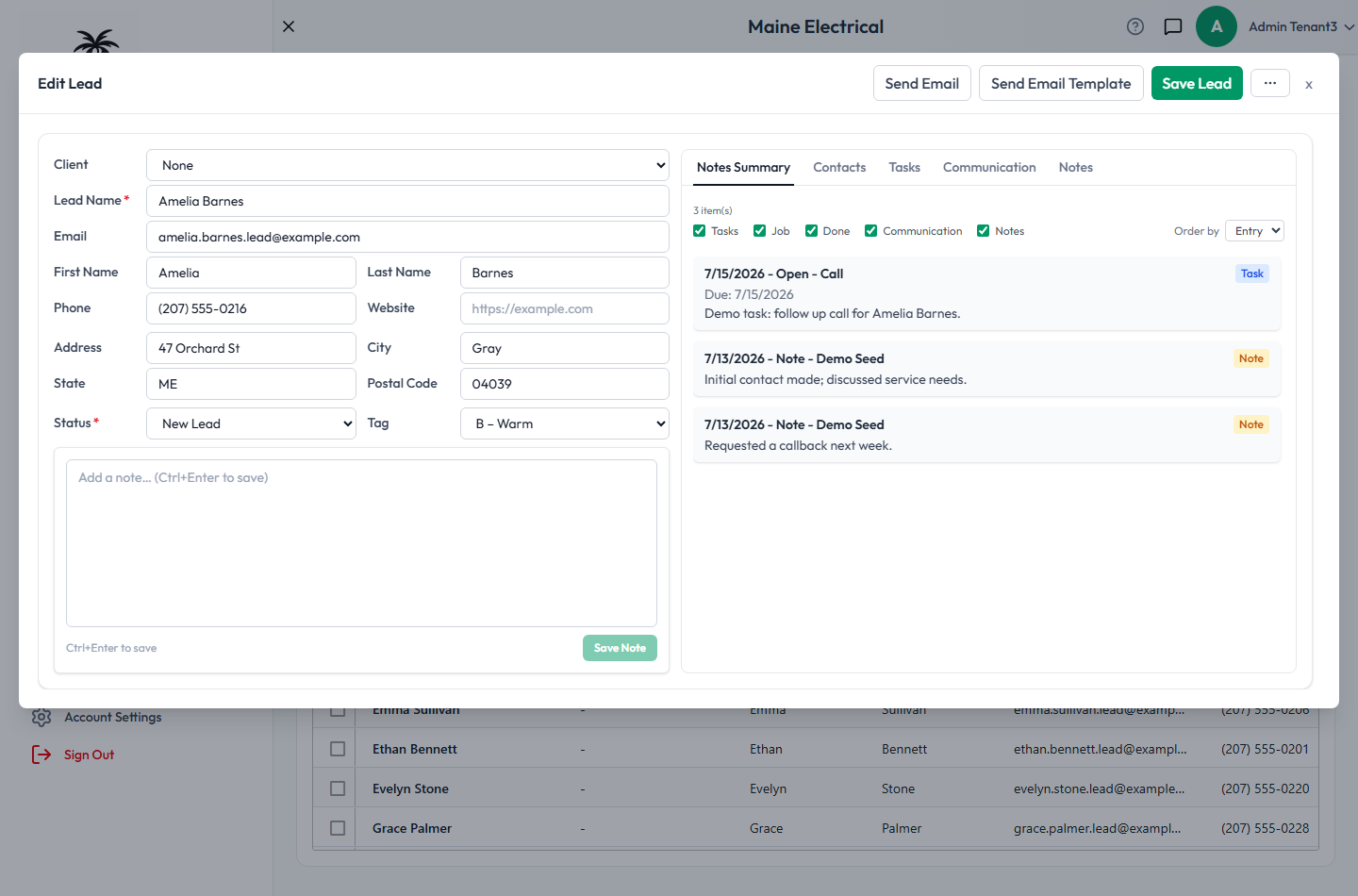Click the Initial contact made note entry
Viewport: 1358px width, 896px height.
[986, 369]
